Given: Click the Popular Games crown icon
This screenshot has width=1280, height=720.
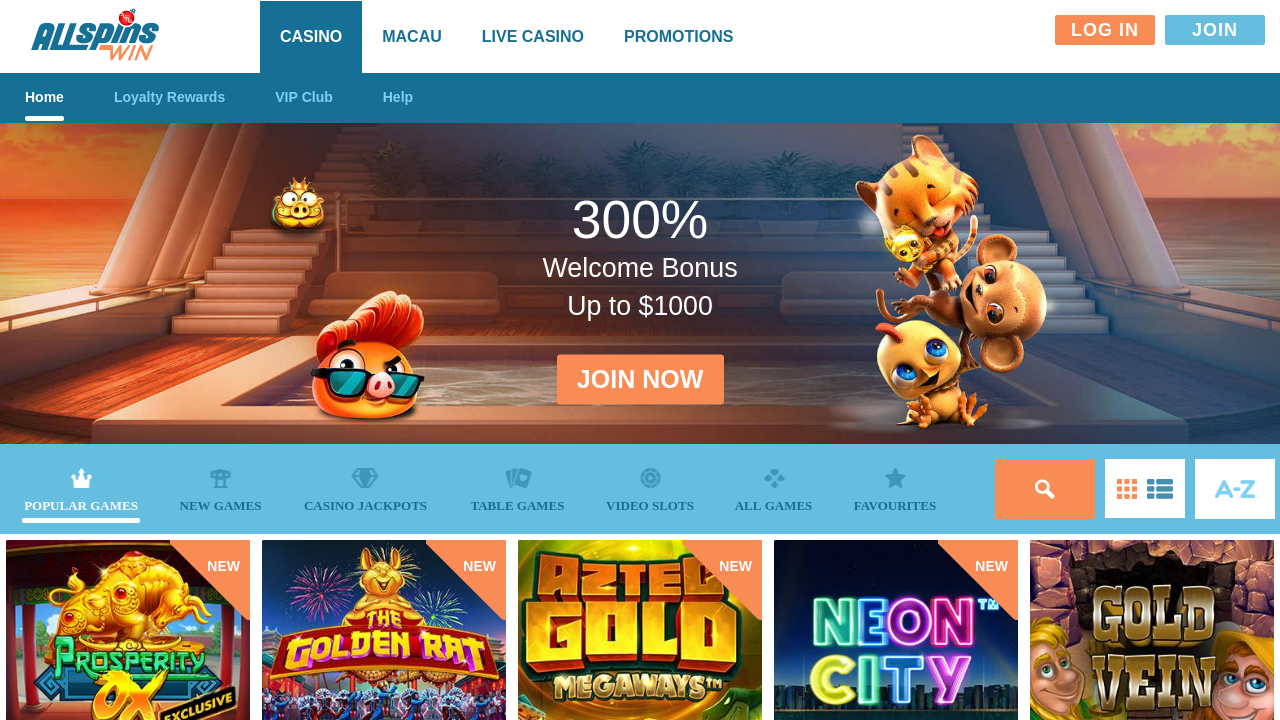Looking at the screenshot, I should [81, 478].
